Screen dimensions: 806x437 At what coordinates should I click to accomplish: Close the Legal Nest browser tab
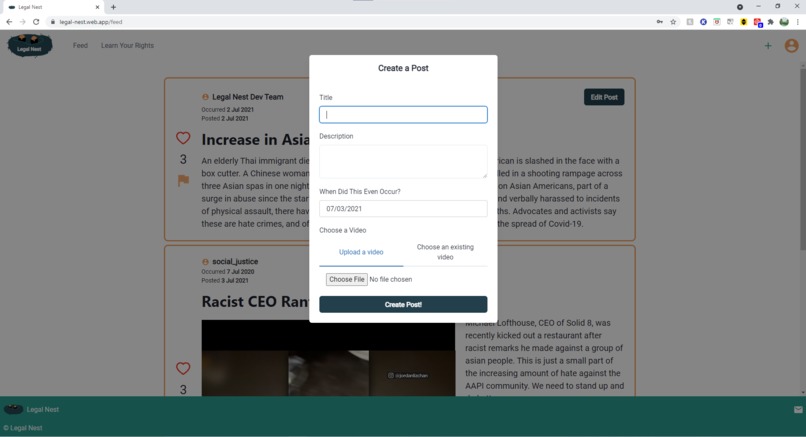97,7
